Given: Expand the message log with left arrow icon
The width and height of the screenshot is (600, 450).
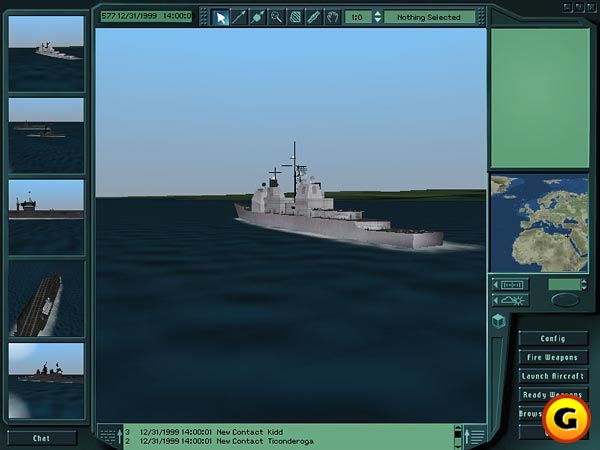Looking at the screenshot, I should pos(111,435).
